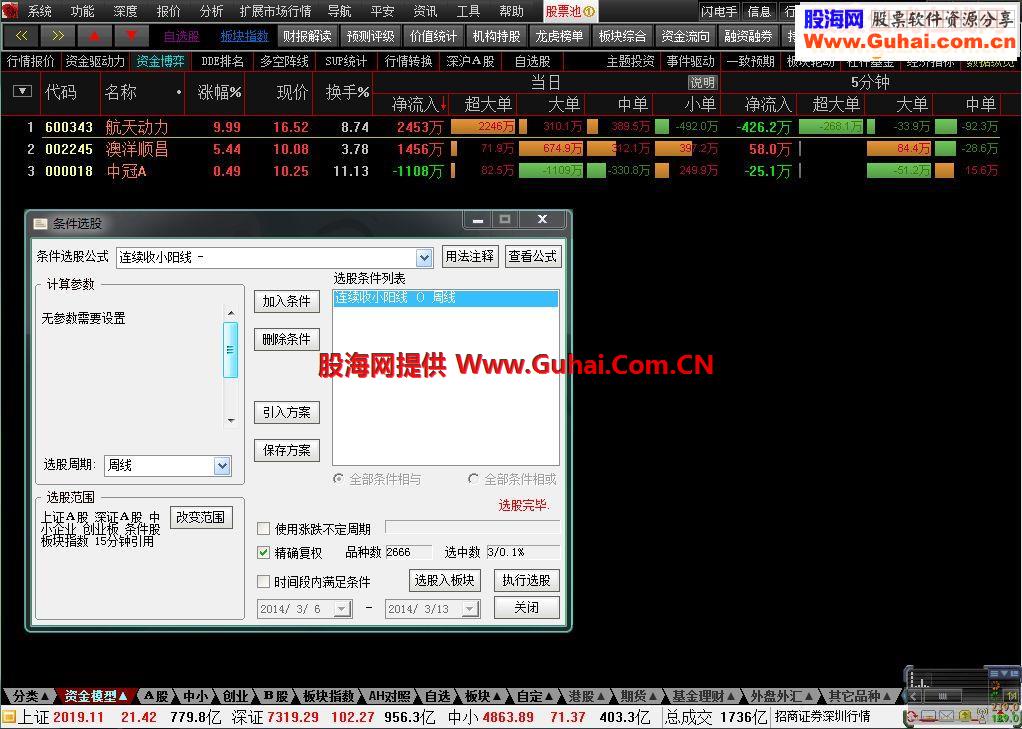Select 连续收小阳线 condition in list
1022x729 pixels.
coord(445,298)
